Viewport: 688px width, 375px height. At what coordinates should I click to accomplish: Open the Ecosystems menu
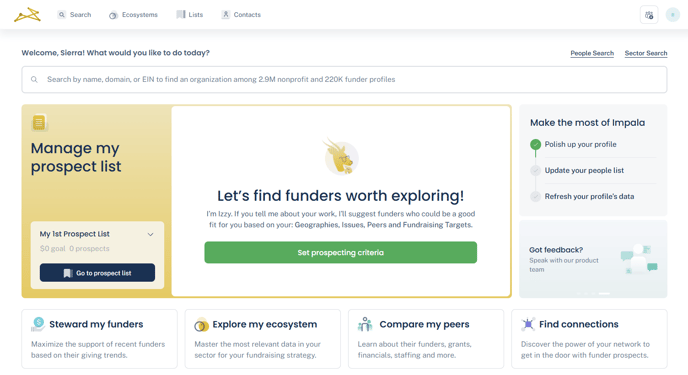[x=133, y=14]
